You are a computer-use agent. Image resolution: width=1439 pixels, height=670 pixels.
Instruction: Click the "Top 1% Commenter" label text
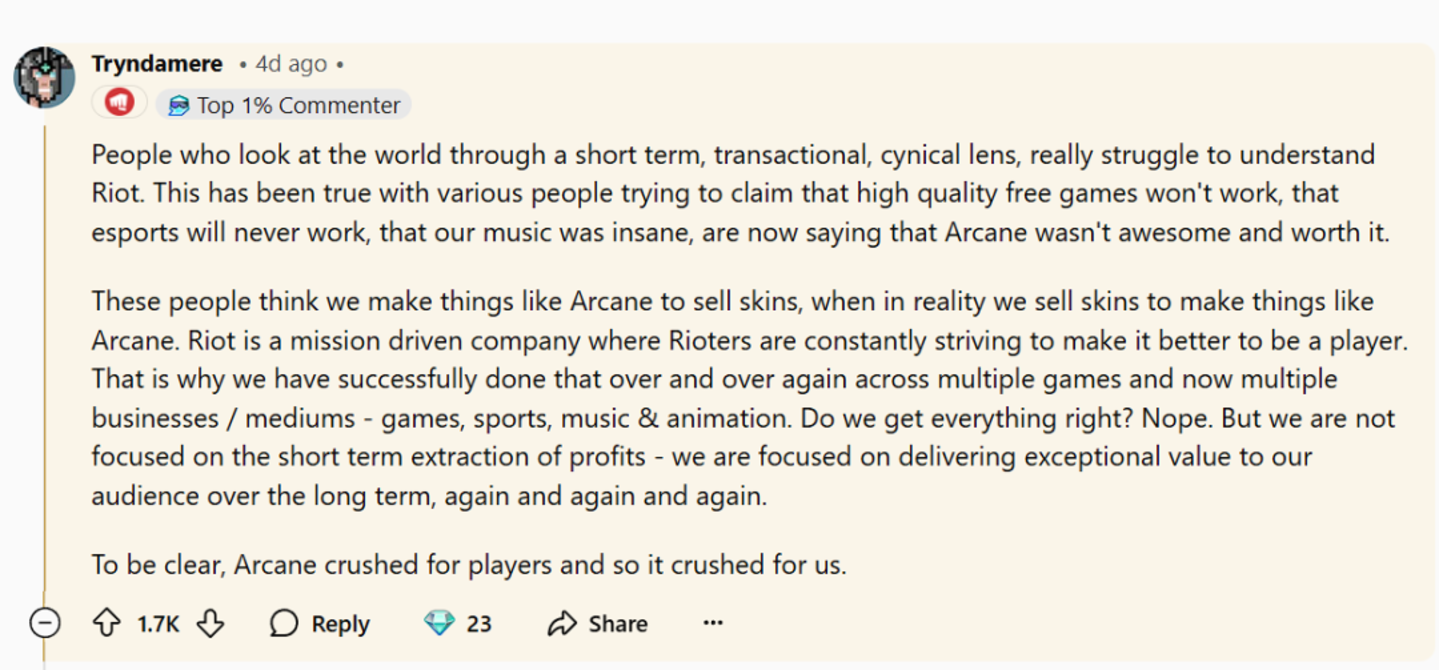298,105
